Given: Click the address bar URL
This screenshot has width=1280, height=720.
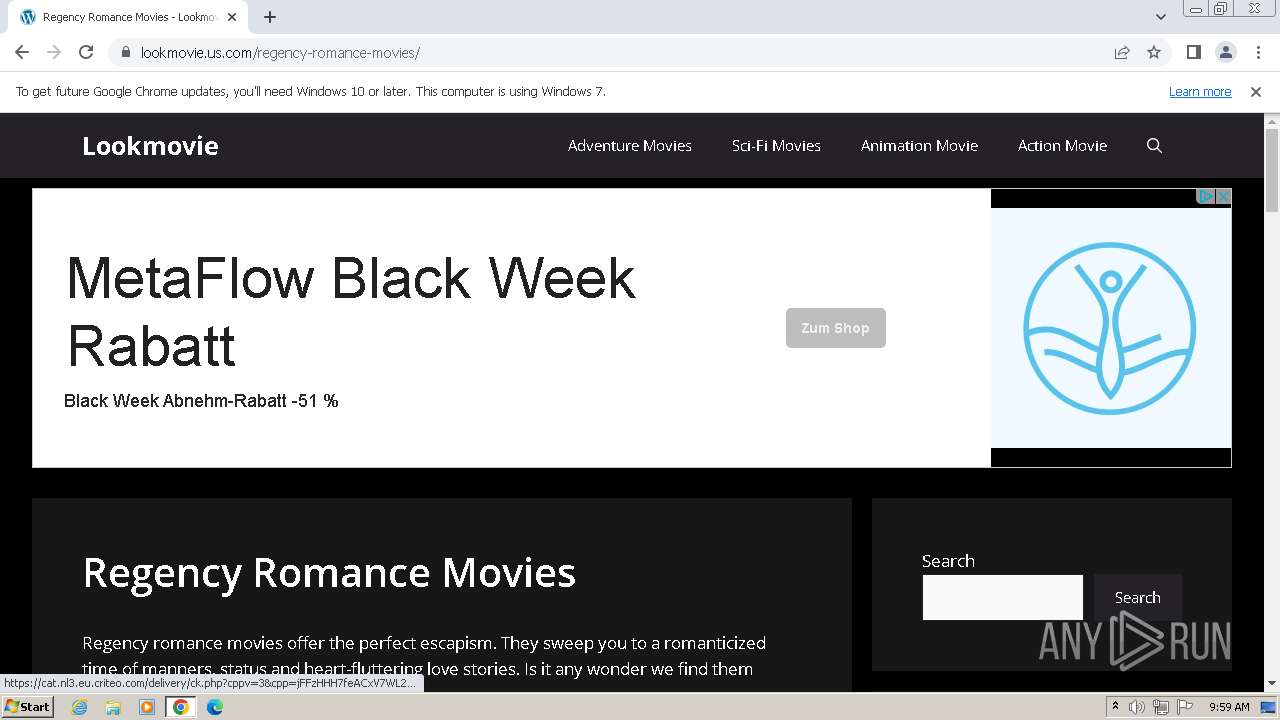Looking at the screenshot, I should [280, 53].
